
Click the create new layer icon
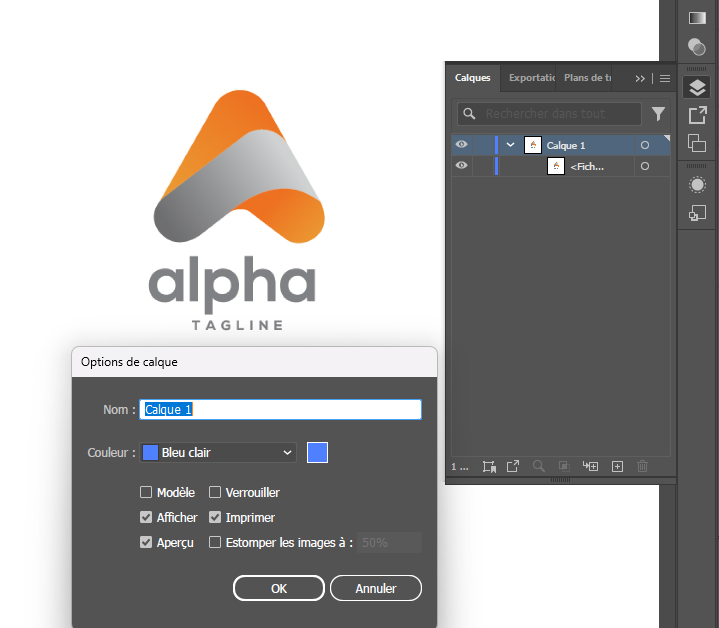click(x=617, y=466)
